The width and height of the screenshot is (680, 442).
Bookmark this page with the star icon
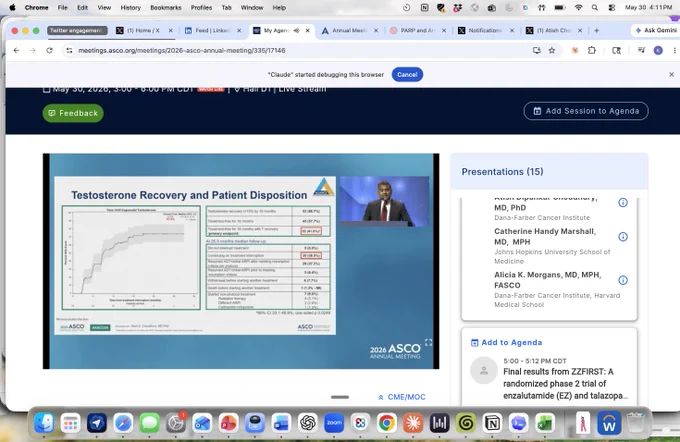pyautogui.click(x=552, y=50)
